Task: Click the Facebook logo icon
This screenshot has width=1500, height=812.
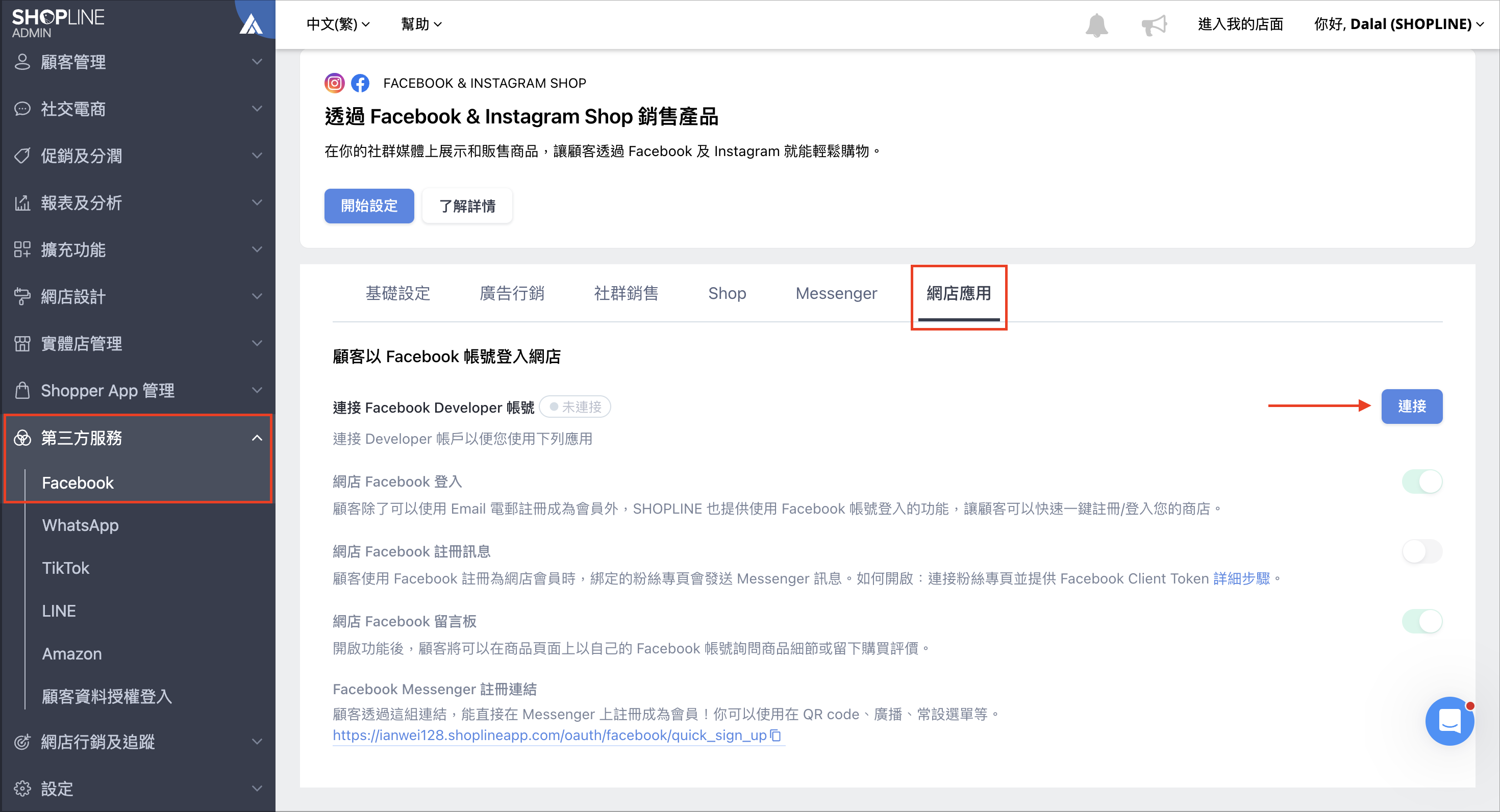Action: click(x=360, y=83)
